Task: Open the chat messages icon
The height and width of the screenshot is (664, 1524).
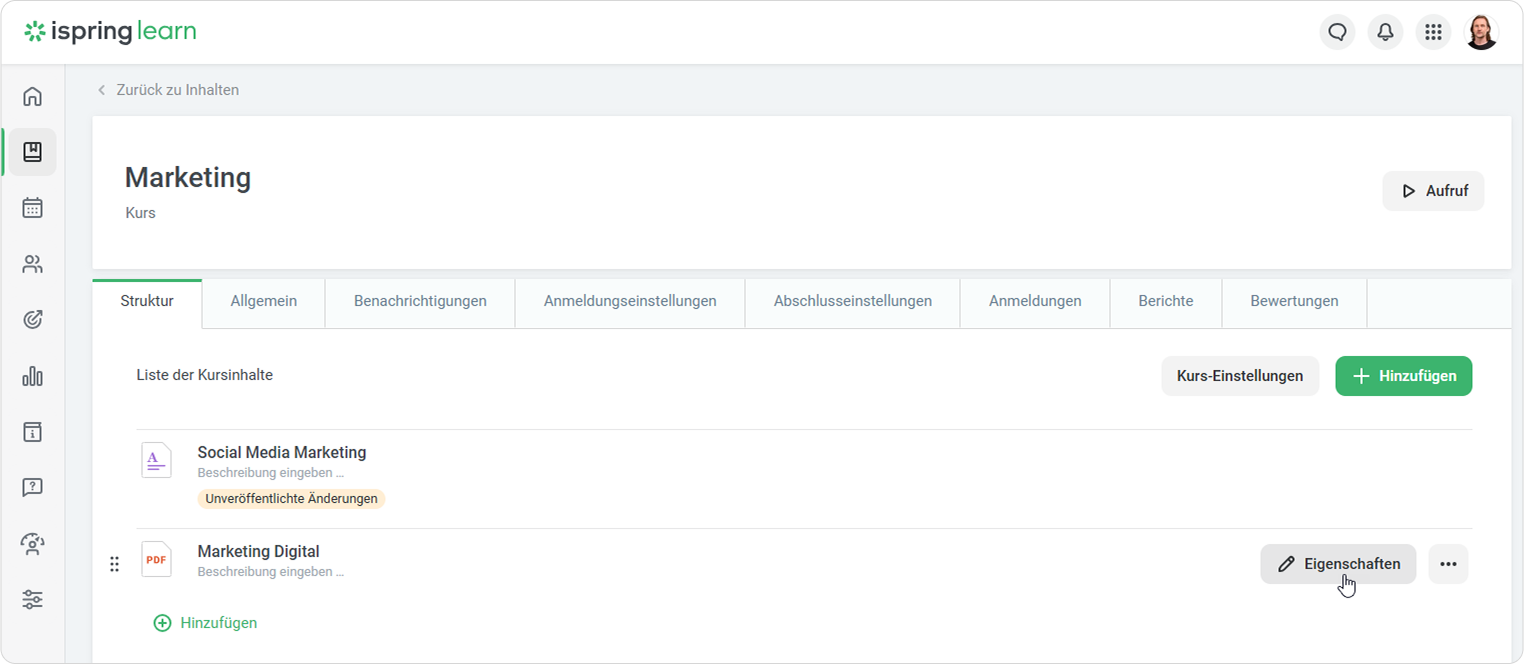Action: (1337, 32)
